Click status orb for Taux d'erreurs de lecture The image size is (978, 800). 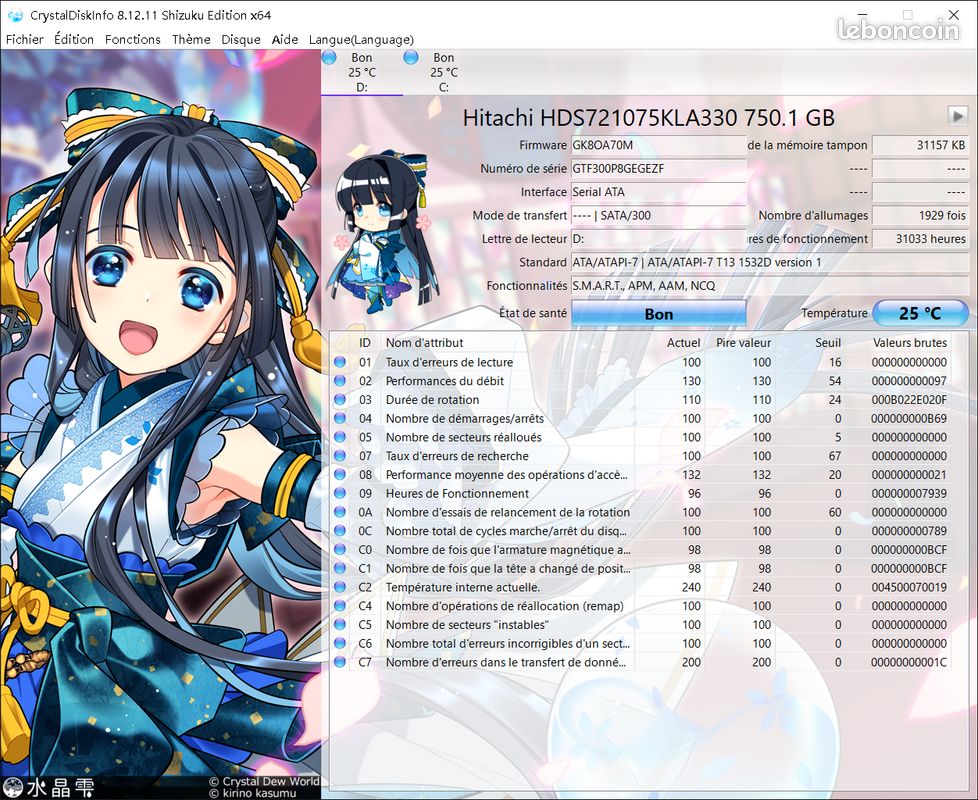point(340,362)
